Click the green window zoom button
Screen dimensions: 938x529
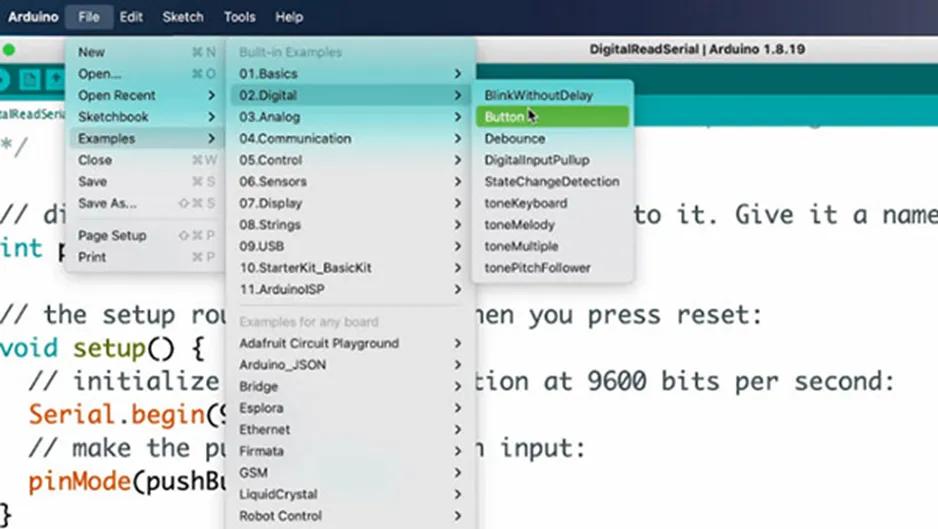(9, 50)
